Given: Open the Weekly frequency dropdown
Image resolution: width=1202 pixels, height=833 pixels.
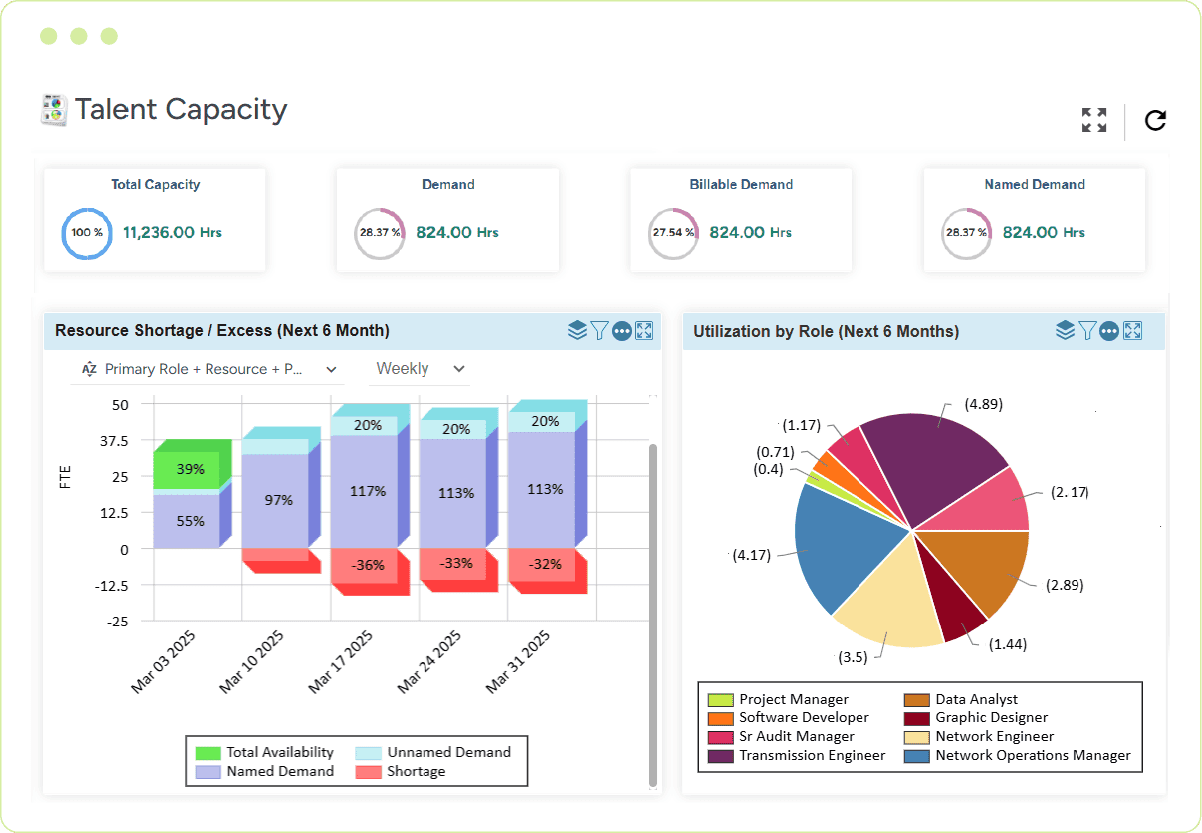Looking at the screenshot, I should 418,369.
